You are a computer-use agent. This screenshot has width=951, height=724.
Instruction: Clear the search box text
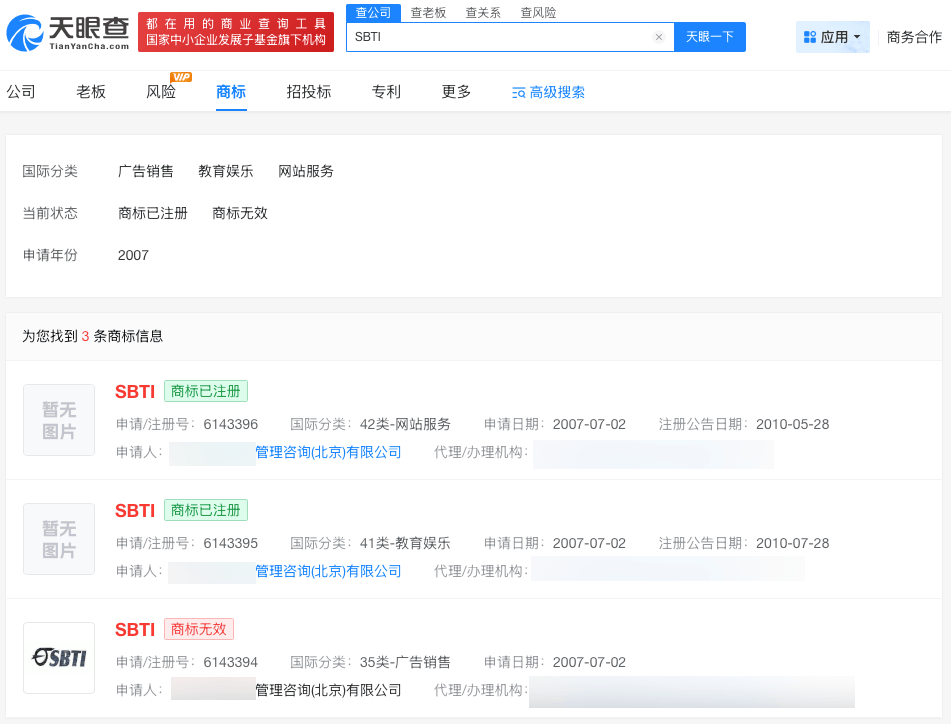point(659,37)
